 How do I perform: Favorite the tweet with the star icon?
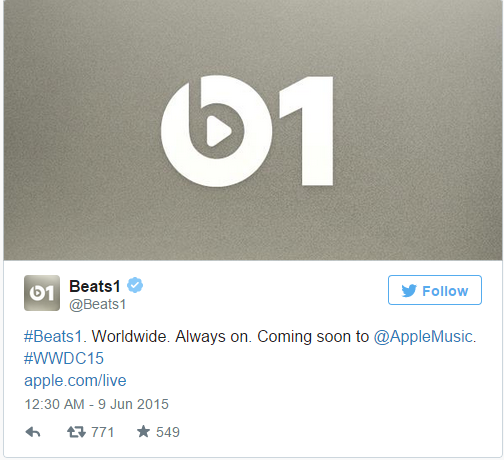[143, 432]
